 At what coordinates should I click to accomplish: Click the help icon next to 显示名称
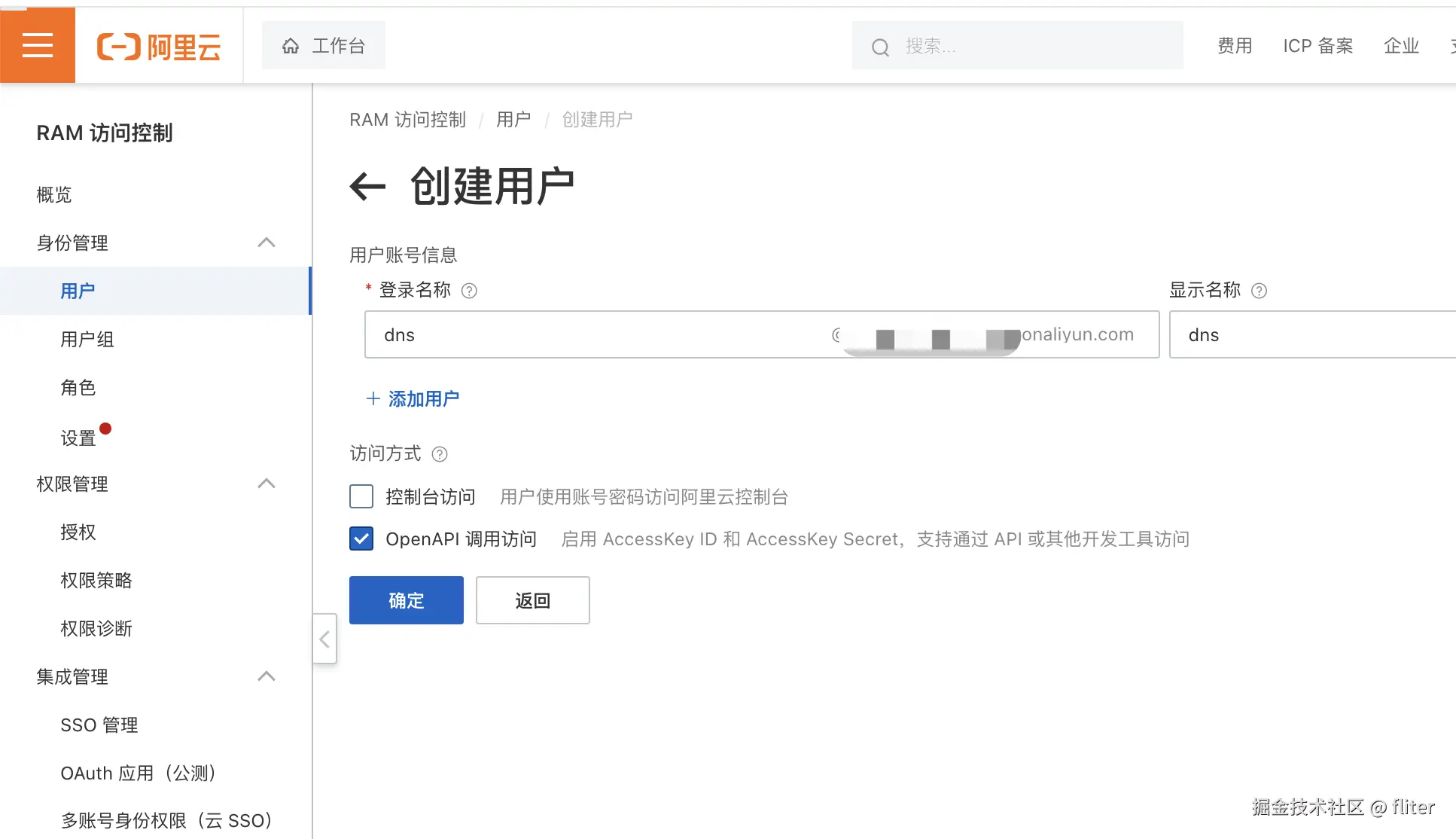[1259, 291]
